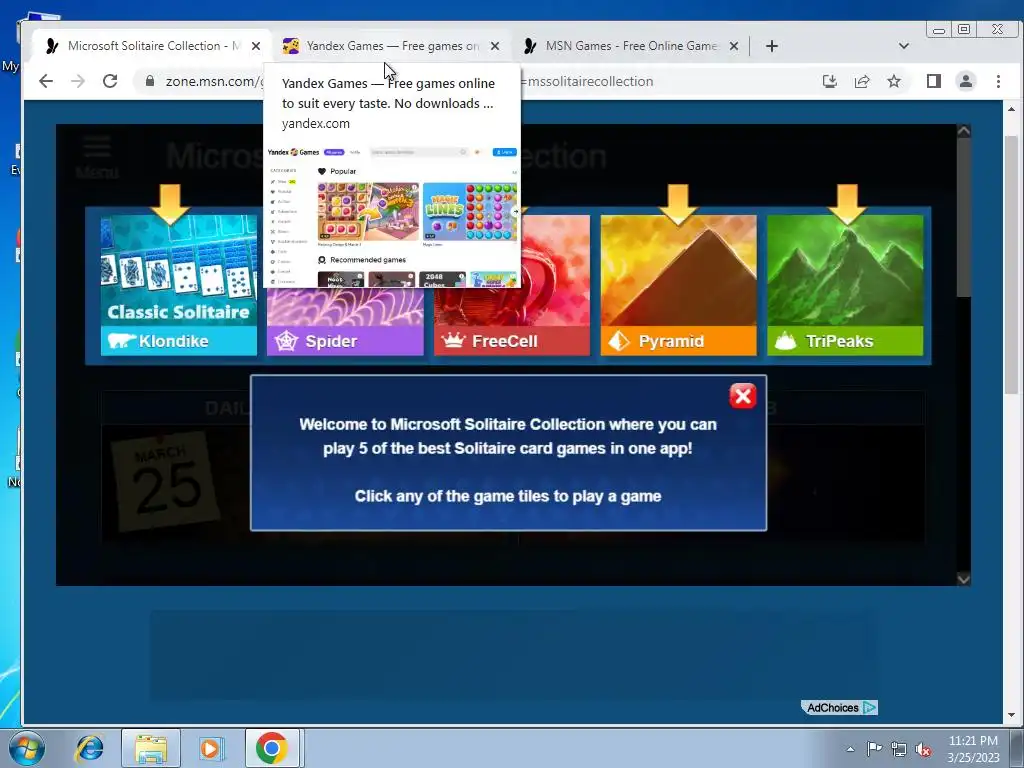
Task: Play the Klondike Classic Solitaire tile
Action: click(178, 285)
